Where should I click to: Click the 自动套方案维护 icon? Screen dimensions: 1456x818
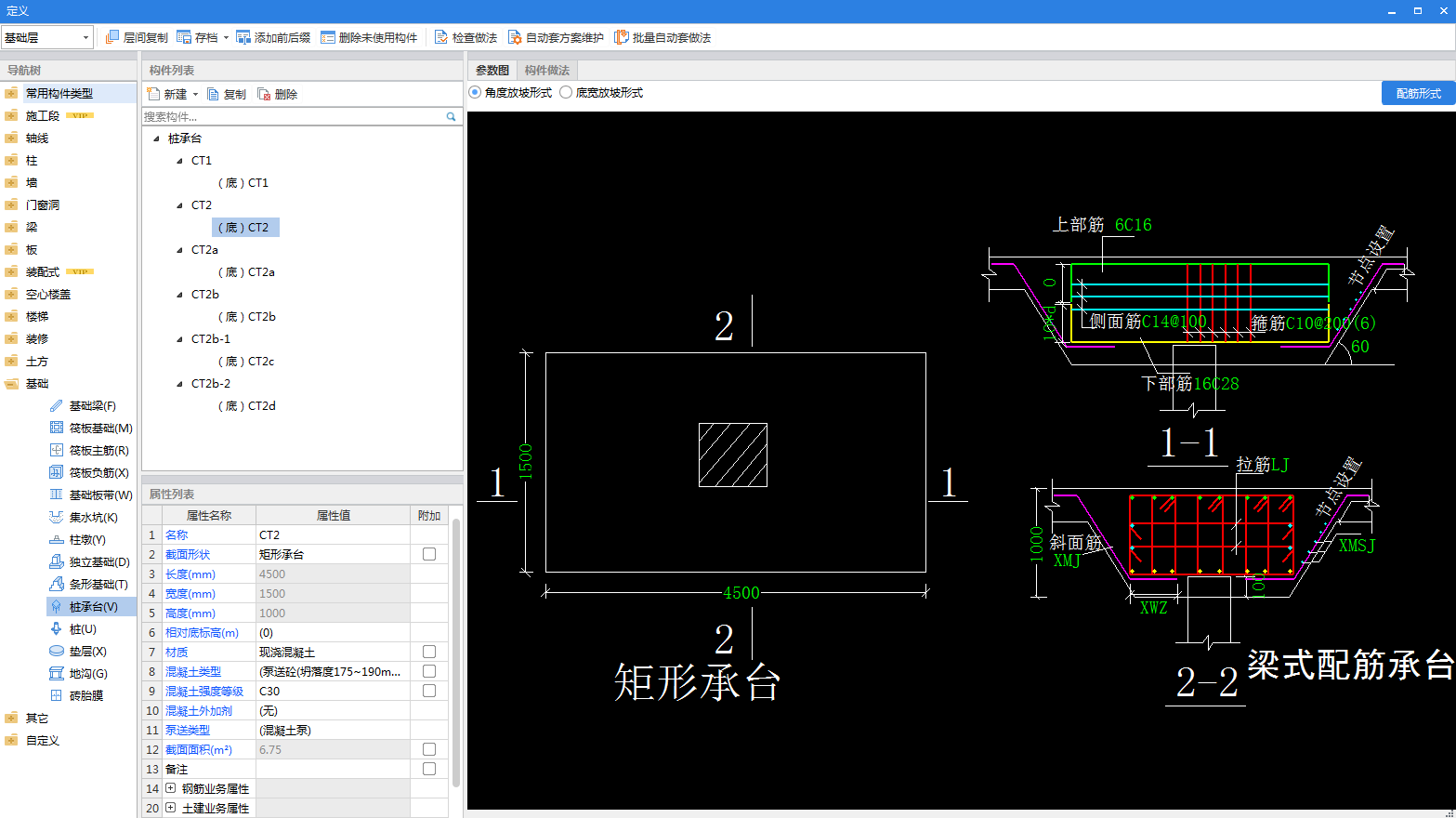[x=515, y=37]
